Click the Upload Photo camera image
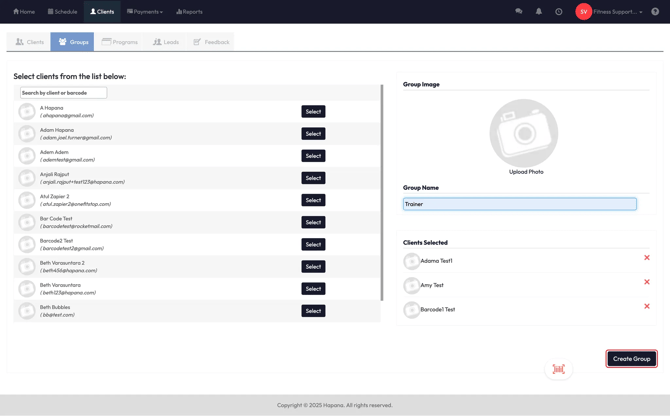Viewport: 670px width, 416px height. click(x=523, y=134)
